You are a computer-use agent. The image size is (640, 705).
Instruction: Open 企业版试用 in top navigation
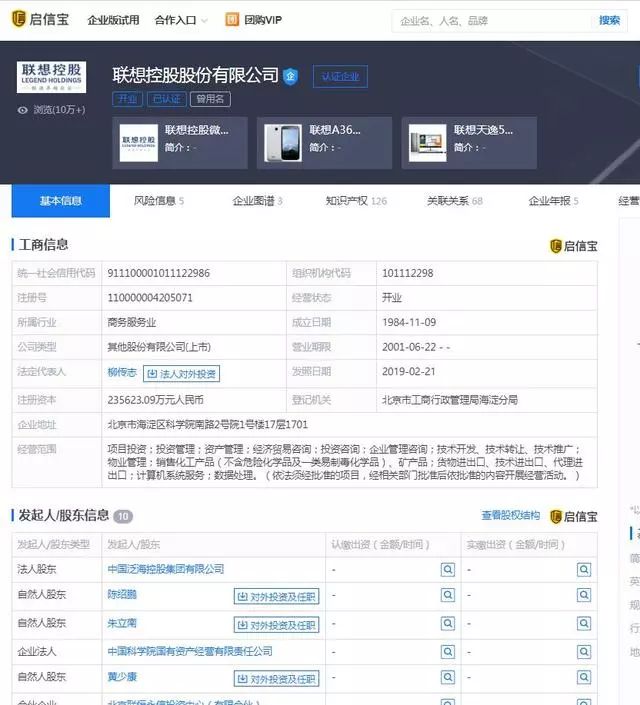pyautogui.click(x=113, y=20)
